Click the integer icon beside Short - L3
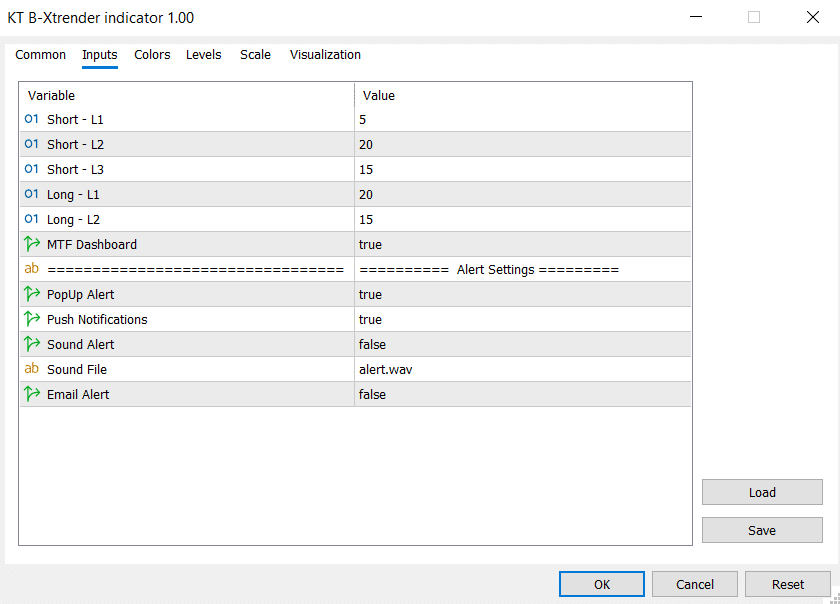Image resolution: width=840 pixels, height=604 pixels. pyautogui.click(x=31, y=169)
